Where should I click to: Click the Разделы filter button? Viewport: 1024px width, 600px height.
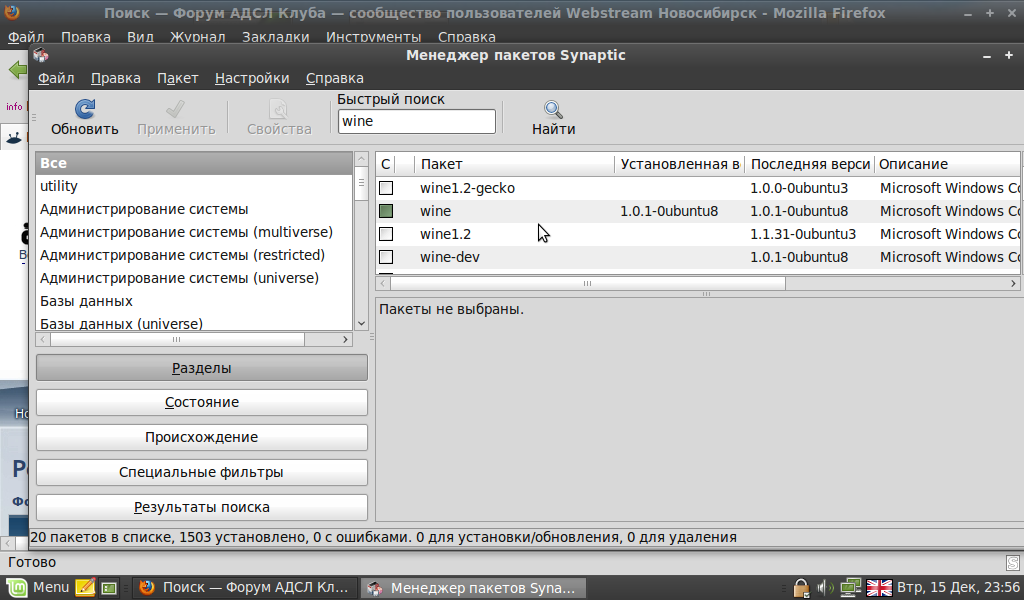(202, 368)
